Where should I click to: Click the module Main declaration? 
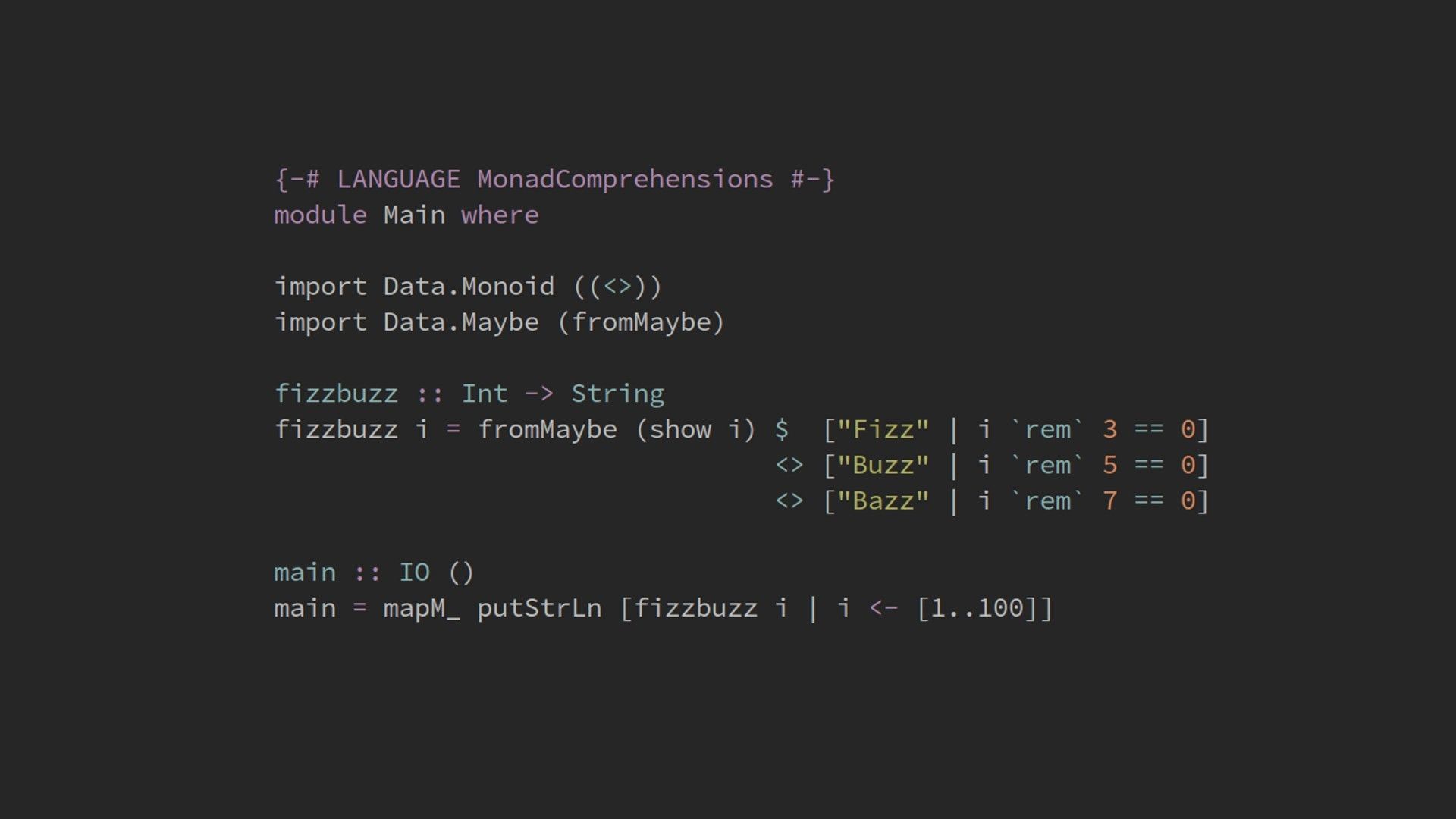click(405, 214)
